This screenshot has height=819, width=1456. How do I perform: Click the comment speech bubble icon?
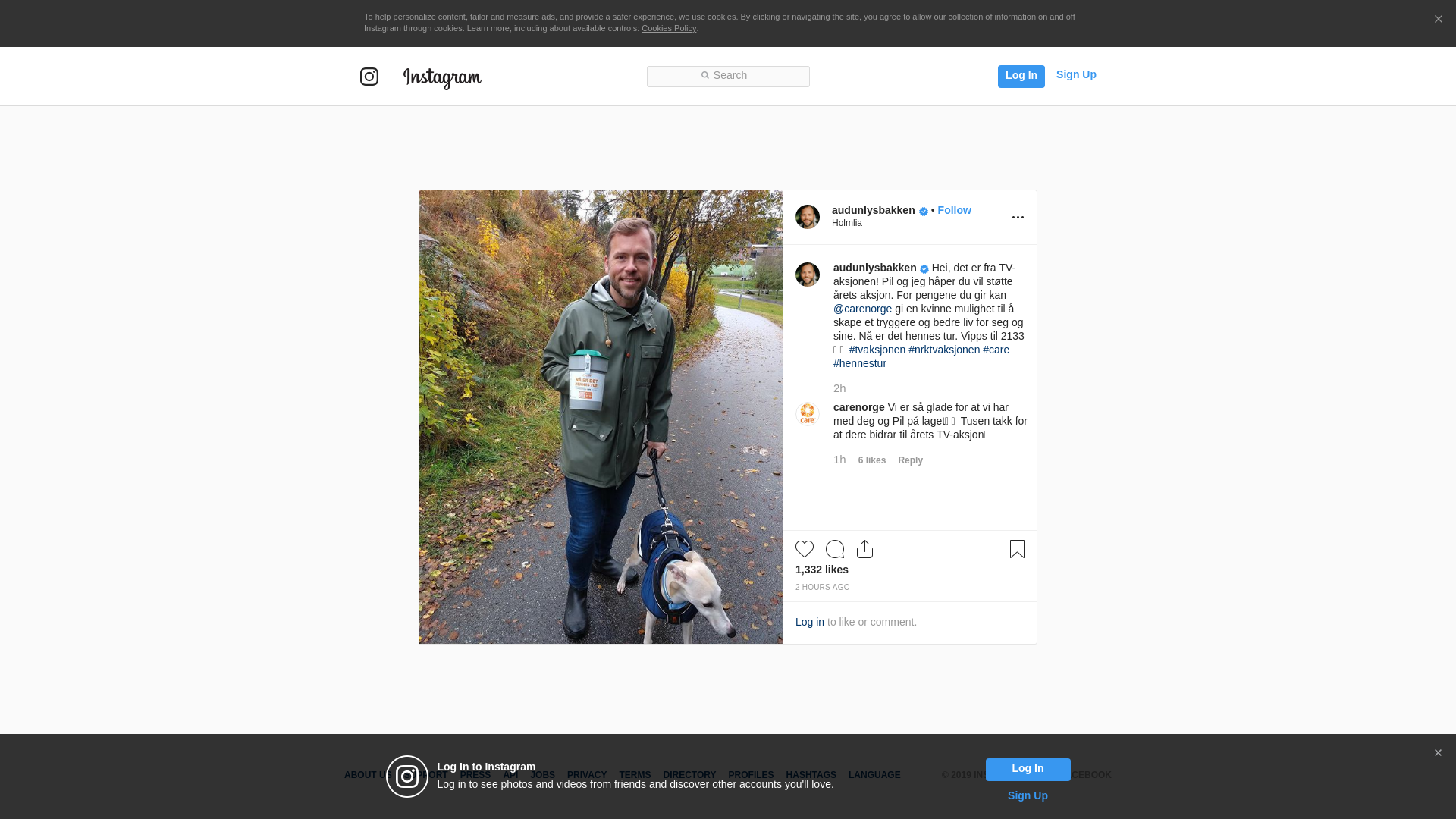(x=835, y=549)
